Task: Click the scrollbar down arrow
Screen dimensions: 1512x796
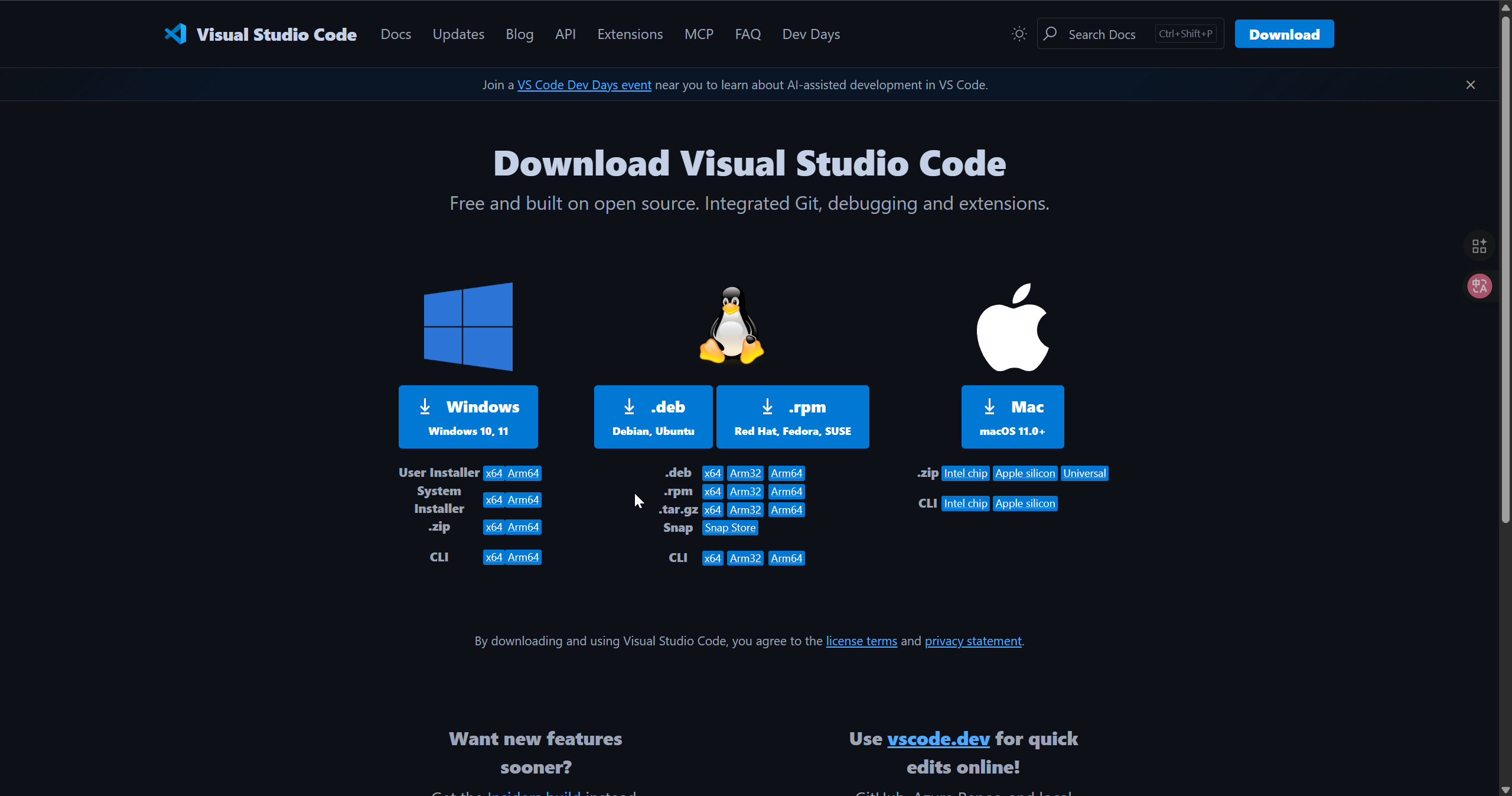Action: coord(1506,790)
